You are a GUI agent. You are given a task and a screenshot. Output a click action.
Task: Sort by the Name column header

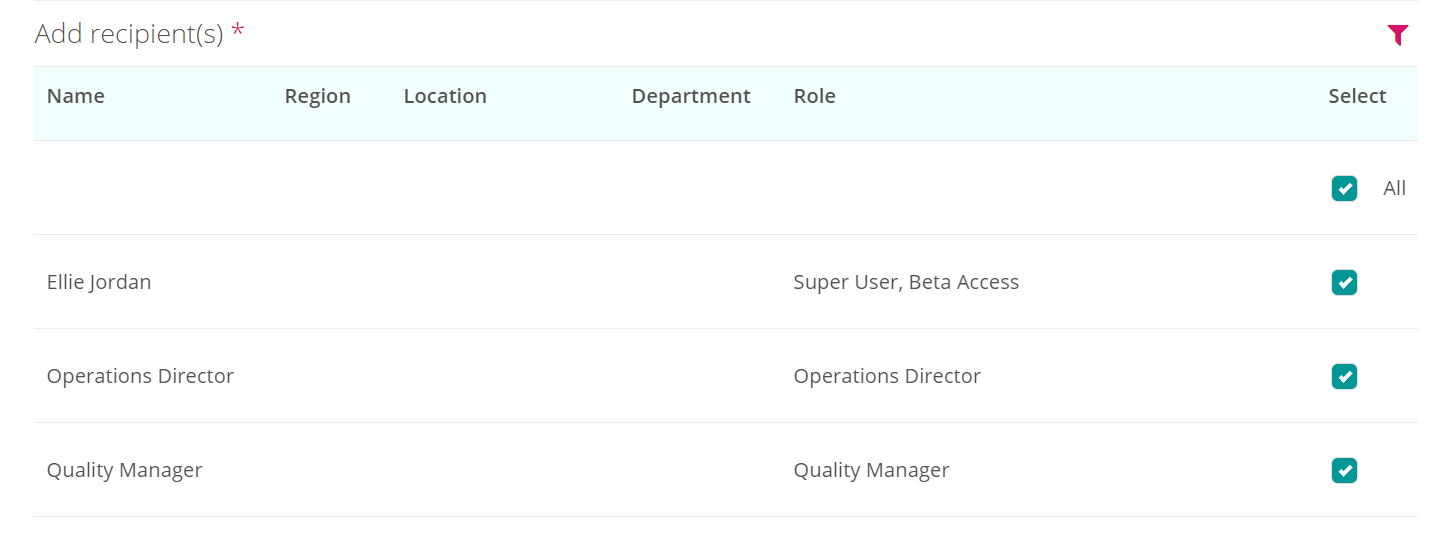tap(76, 96)
